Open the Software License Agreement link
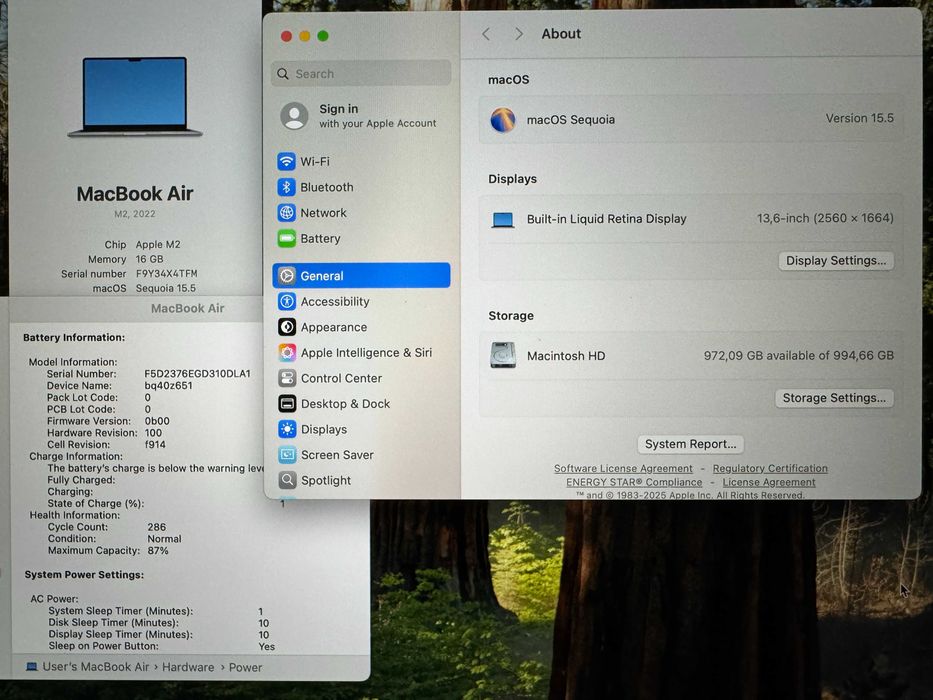The width and height of the screenshot is (933, 700). [x=623, y=468]
